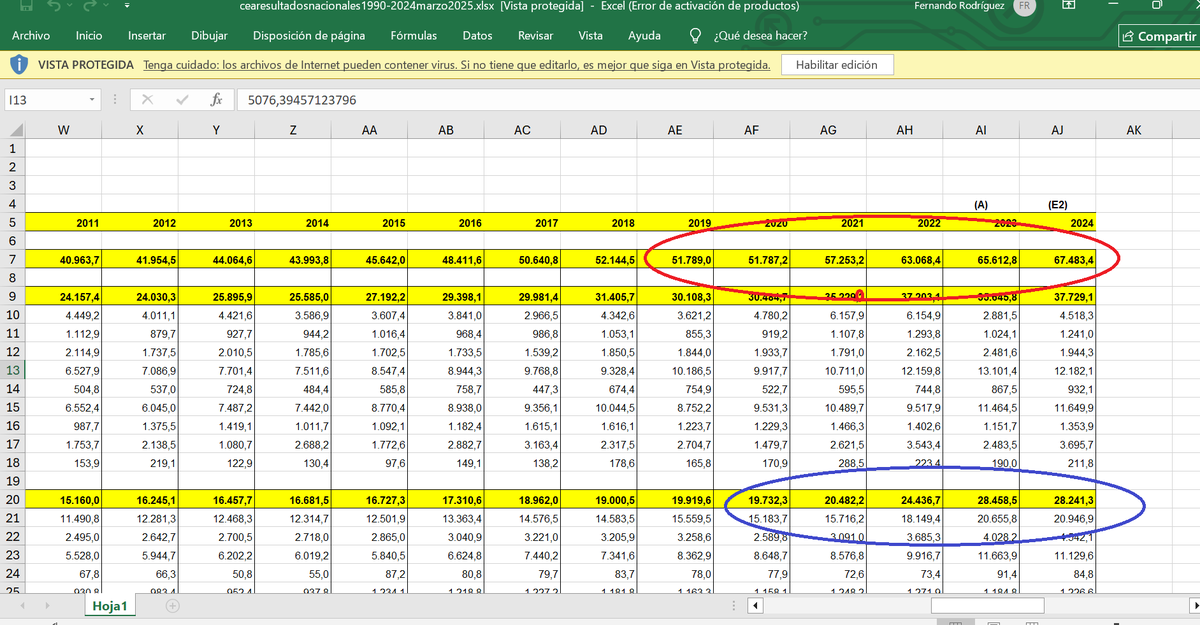Click the Cancel X icon in formula bar

pos(147,100)
